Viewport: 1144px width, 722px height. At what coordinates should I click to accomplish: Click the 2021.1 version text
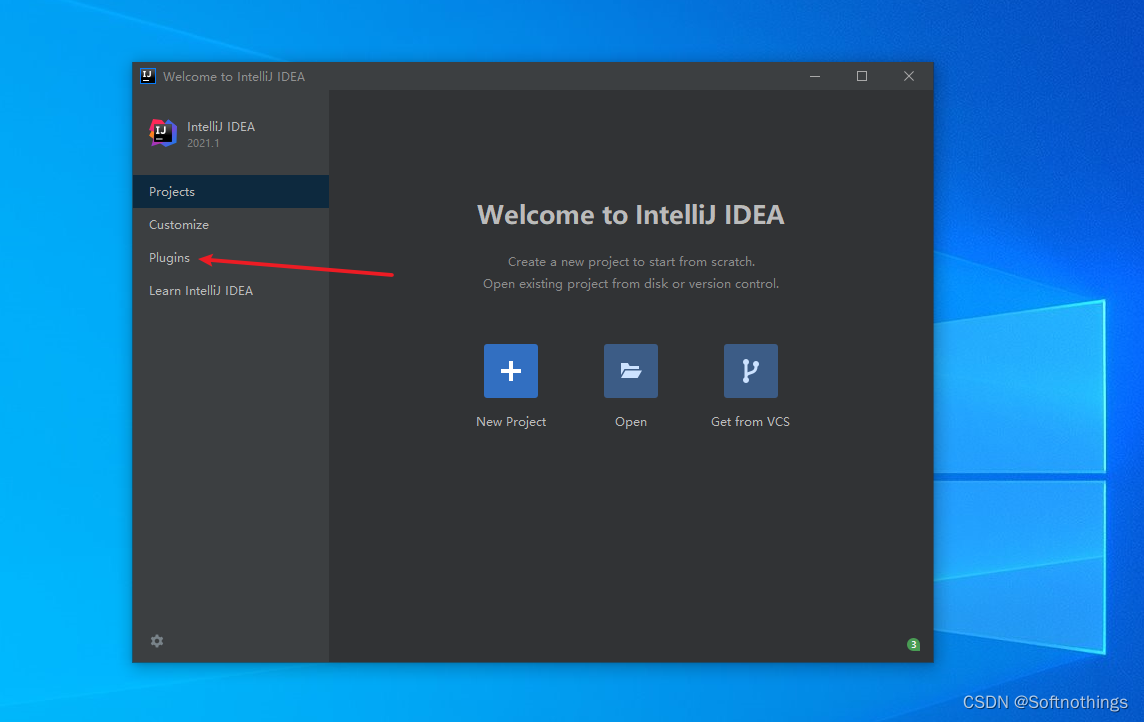coord(203,143)
